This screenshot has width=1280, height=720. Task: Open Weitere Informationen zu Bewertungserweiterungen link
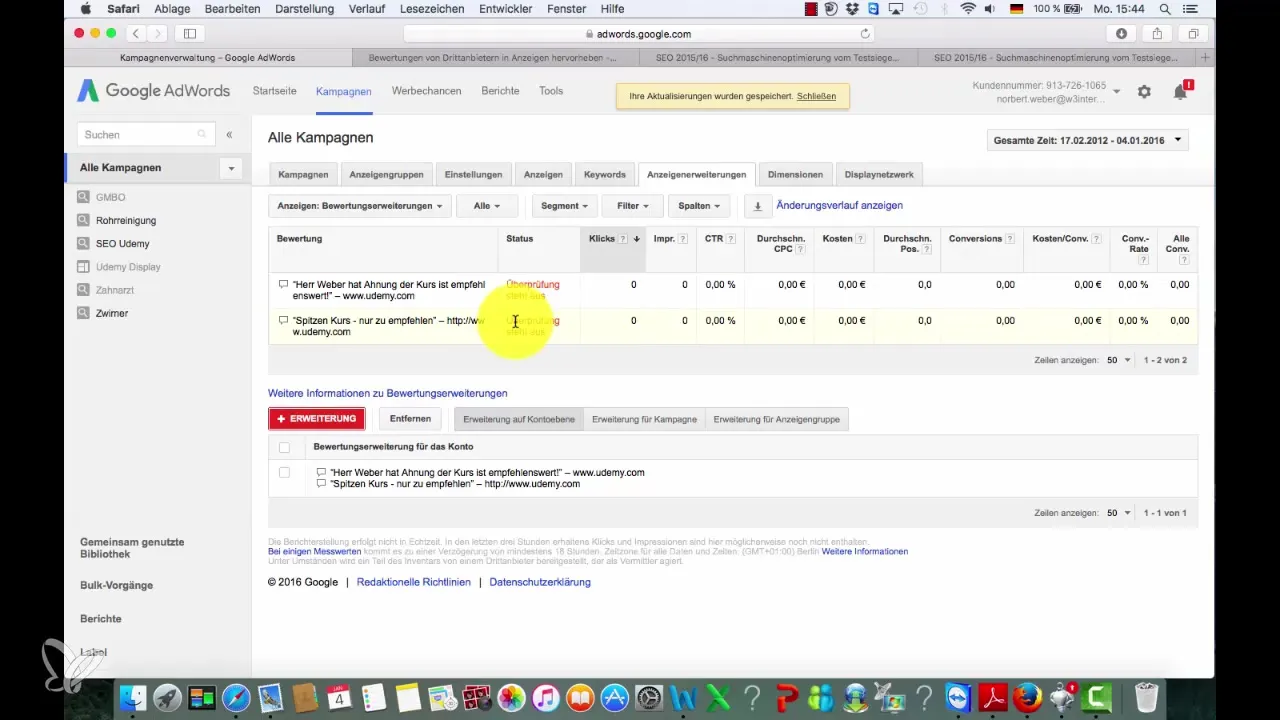387,393
